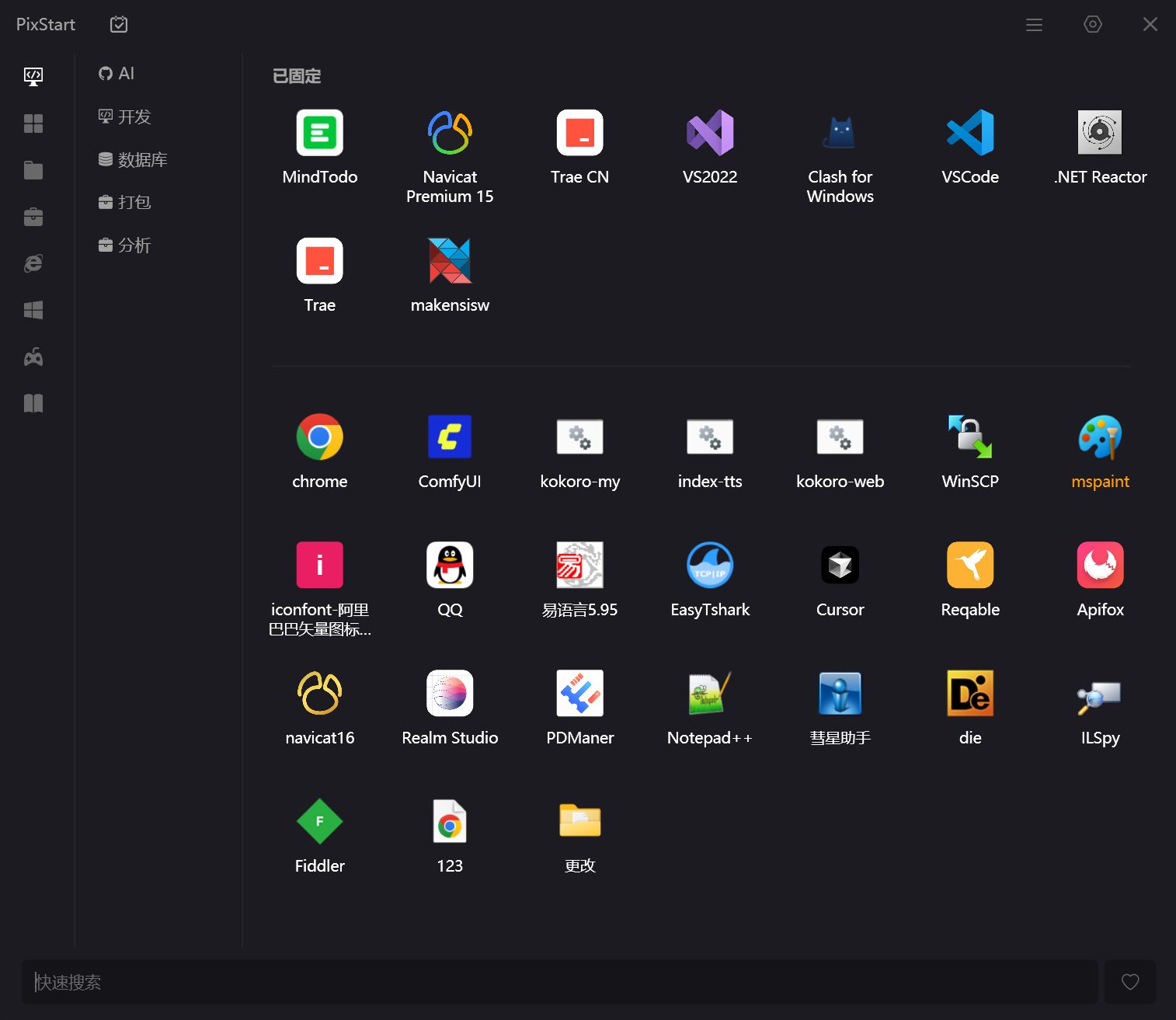
Task: Launch Fiddler
Action: 320,820
